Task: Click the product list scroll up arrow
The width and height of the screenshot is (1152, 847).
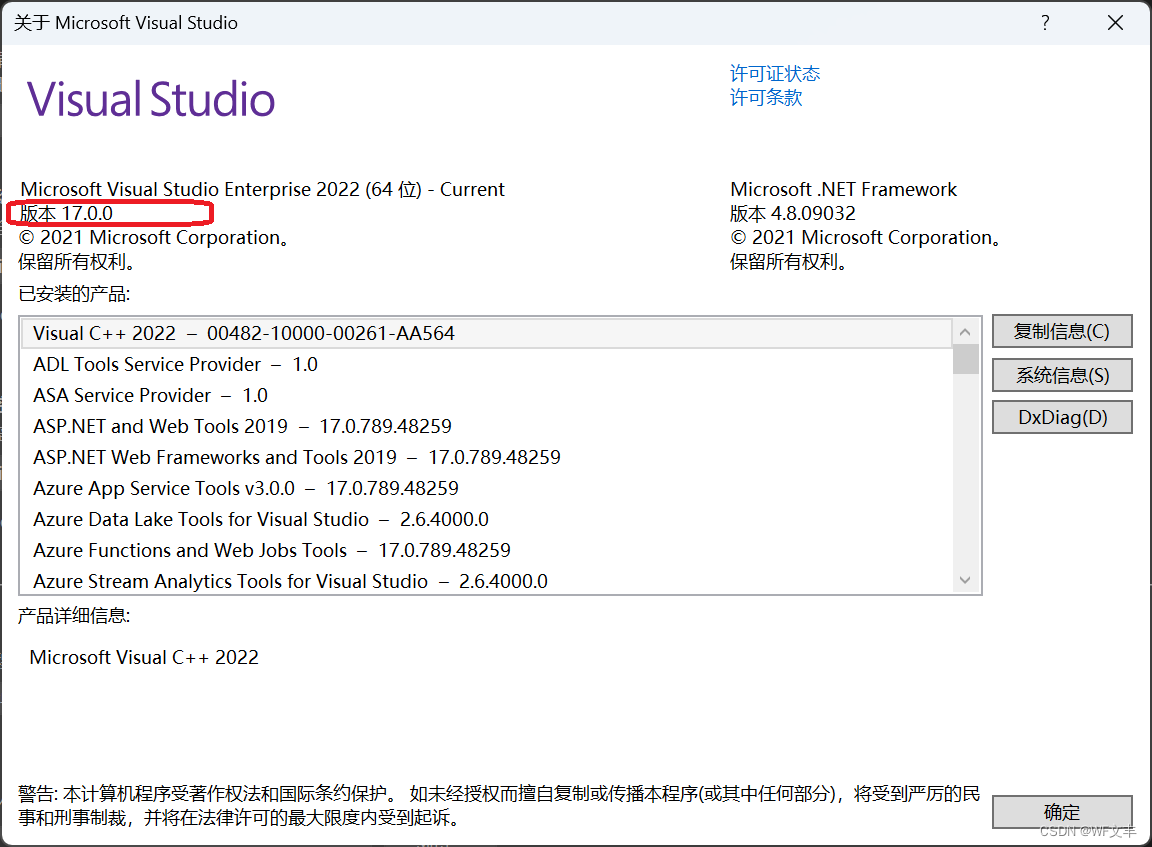Action: pyautogui.click(x=965, y=332)
